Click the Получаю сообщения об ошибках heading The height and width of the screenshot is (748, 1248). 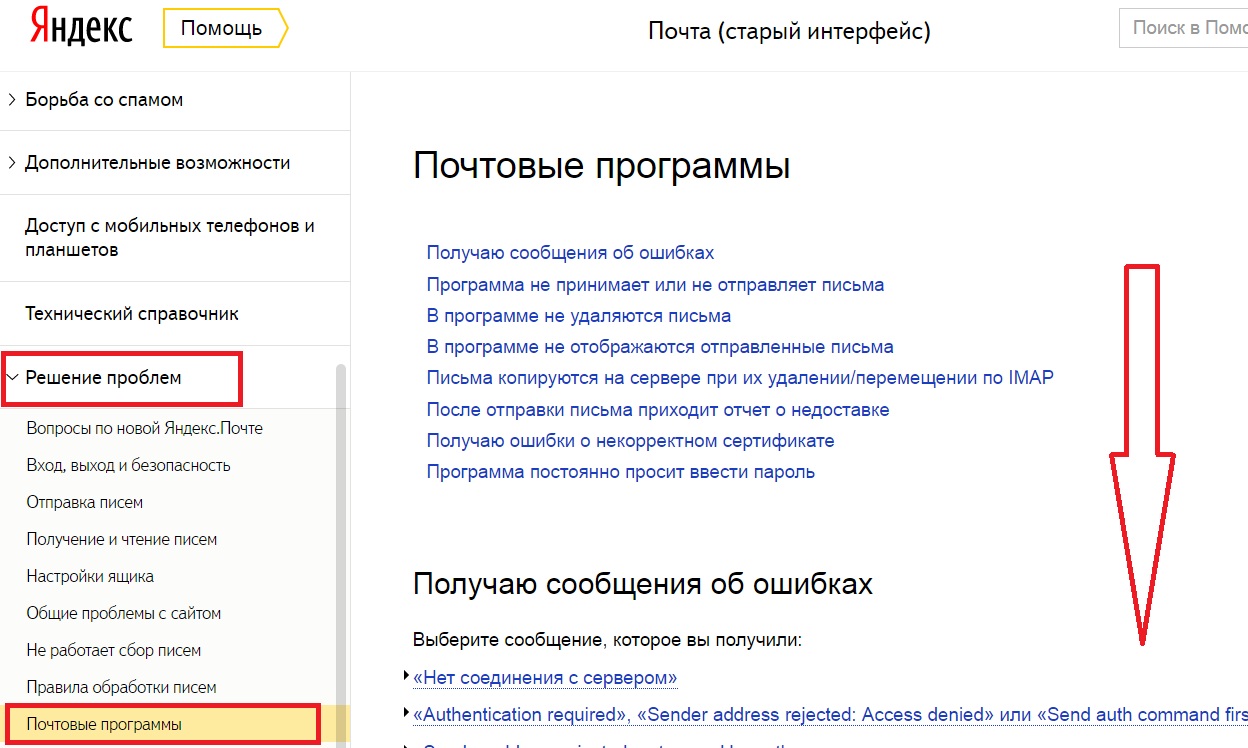pyautogui.click(x=642, y=584)
